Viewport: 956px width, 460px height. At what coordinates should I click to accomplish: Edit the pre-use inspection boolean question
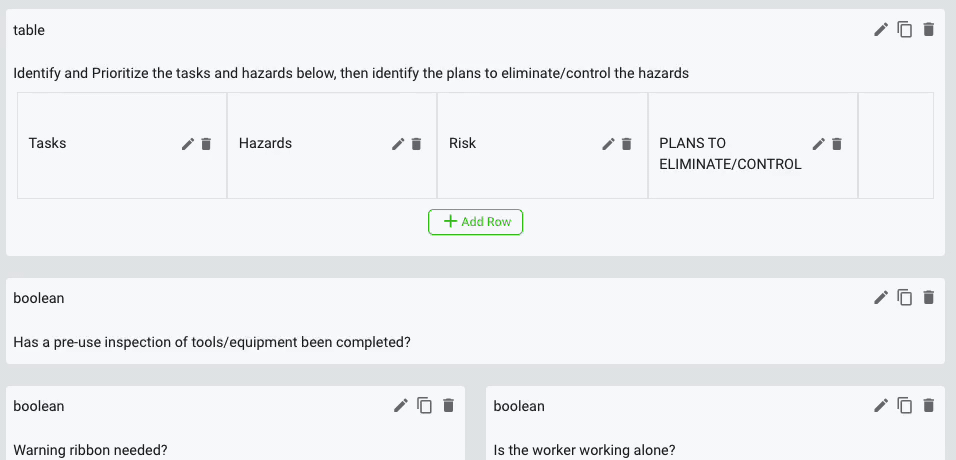pos(881,297)
